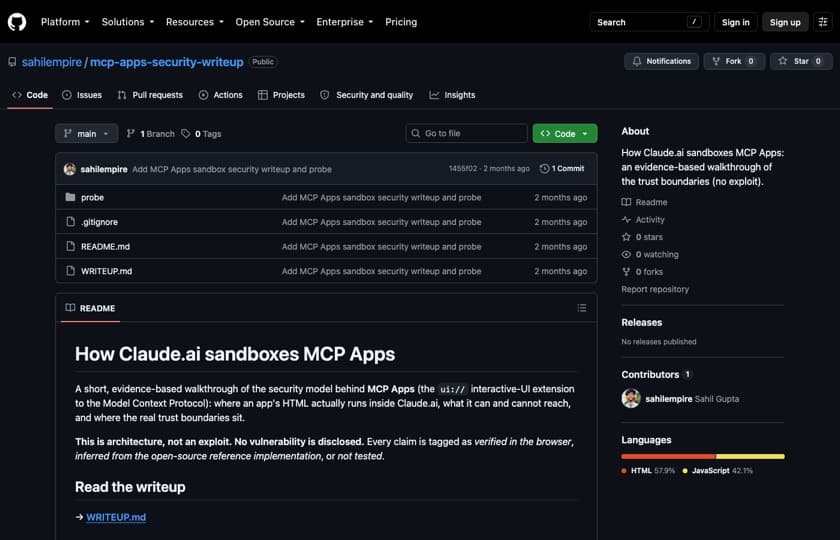Open the commit message in probe row
Screen dimensions: 840x540
[381, 198]
